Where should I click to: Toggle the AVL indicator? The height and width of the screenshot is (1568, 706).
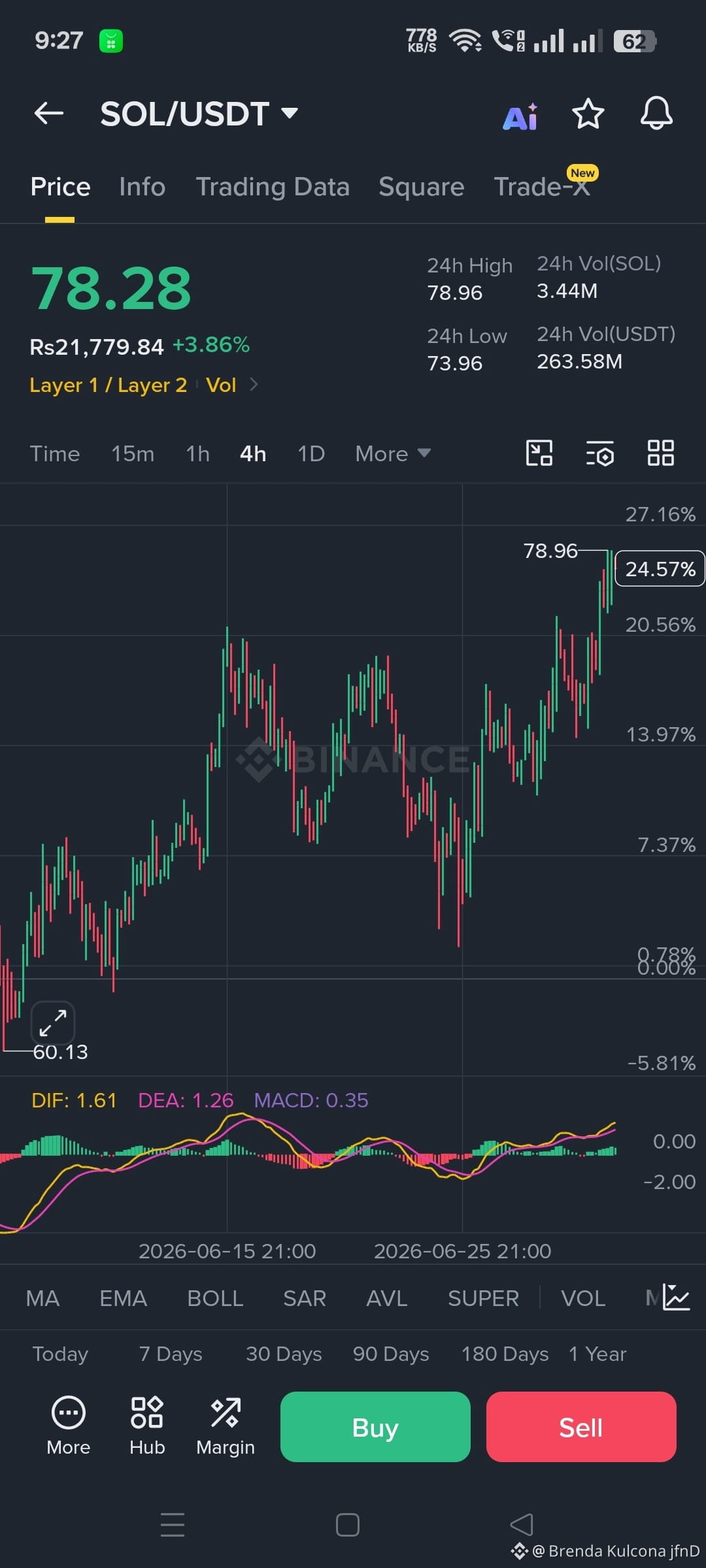point(387,1298)
